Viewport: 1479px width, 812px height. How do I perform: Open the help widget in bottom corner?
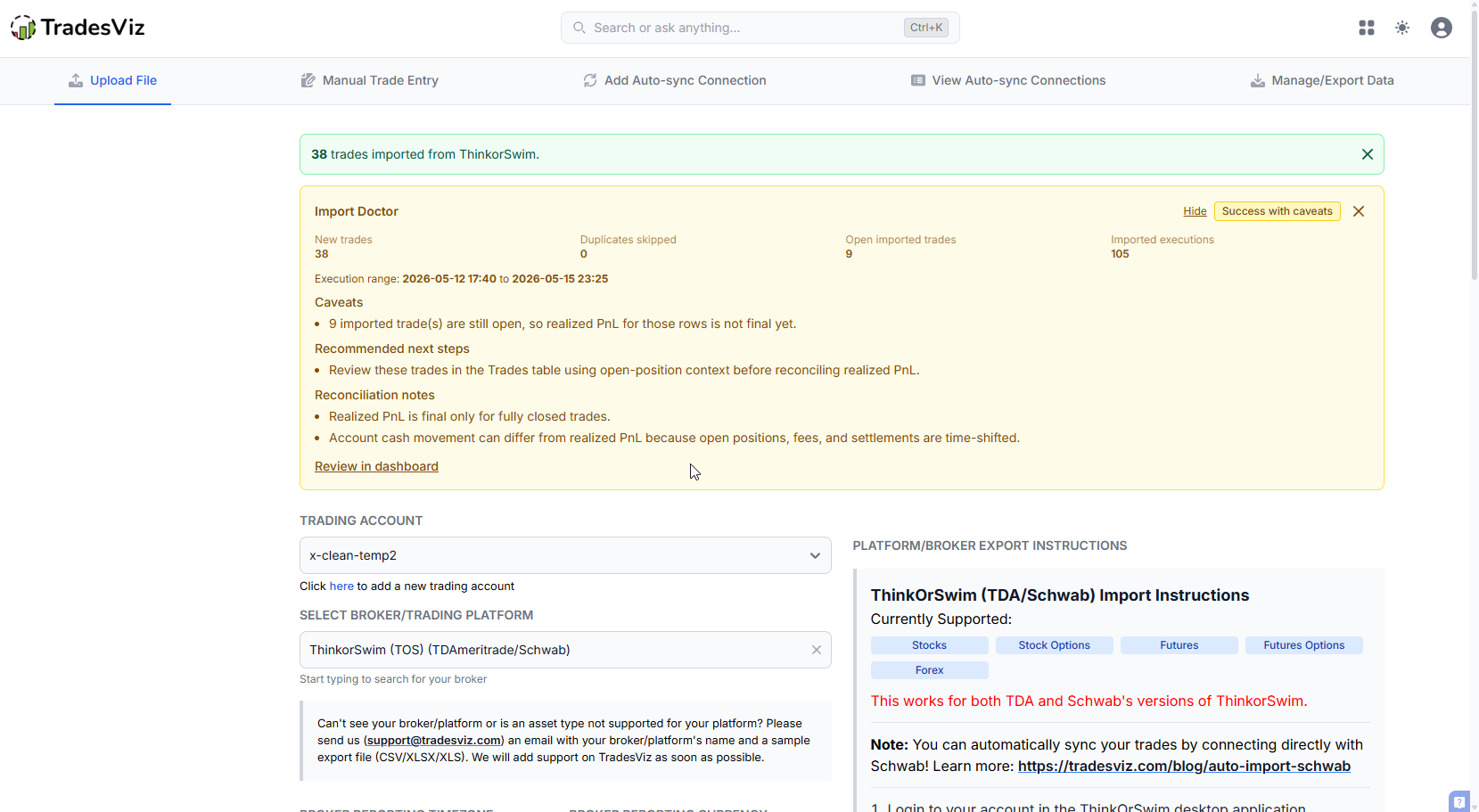coord(1459,801)
